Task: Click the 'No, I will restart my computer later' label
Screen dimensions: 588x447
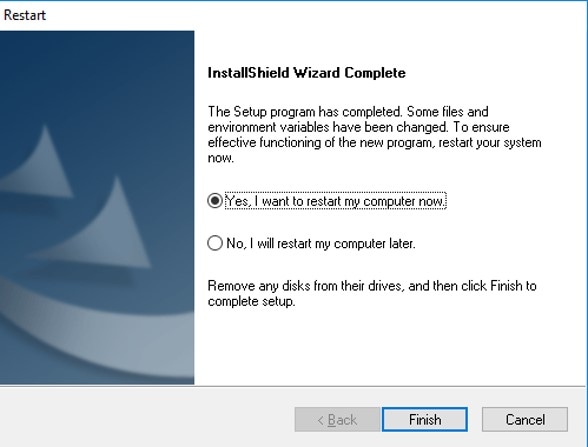Action: point(321,243)
